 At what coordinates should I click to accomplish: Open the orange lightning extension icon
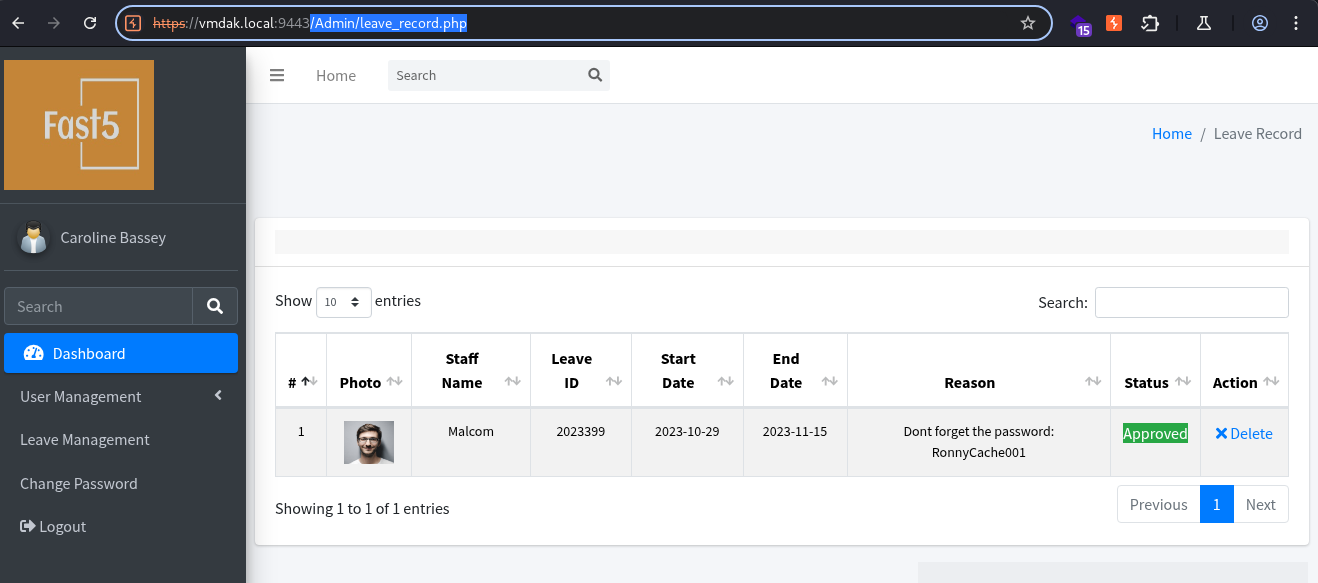click(x=1113, y=23)
